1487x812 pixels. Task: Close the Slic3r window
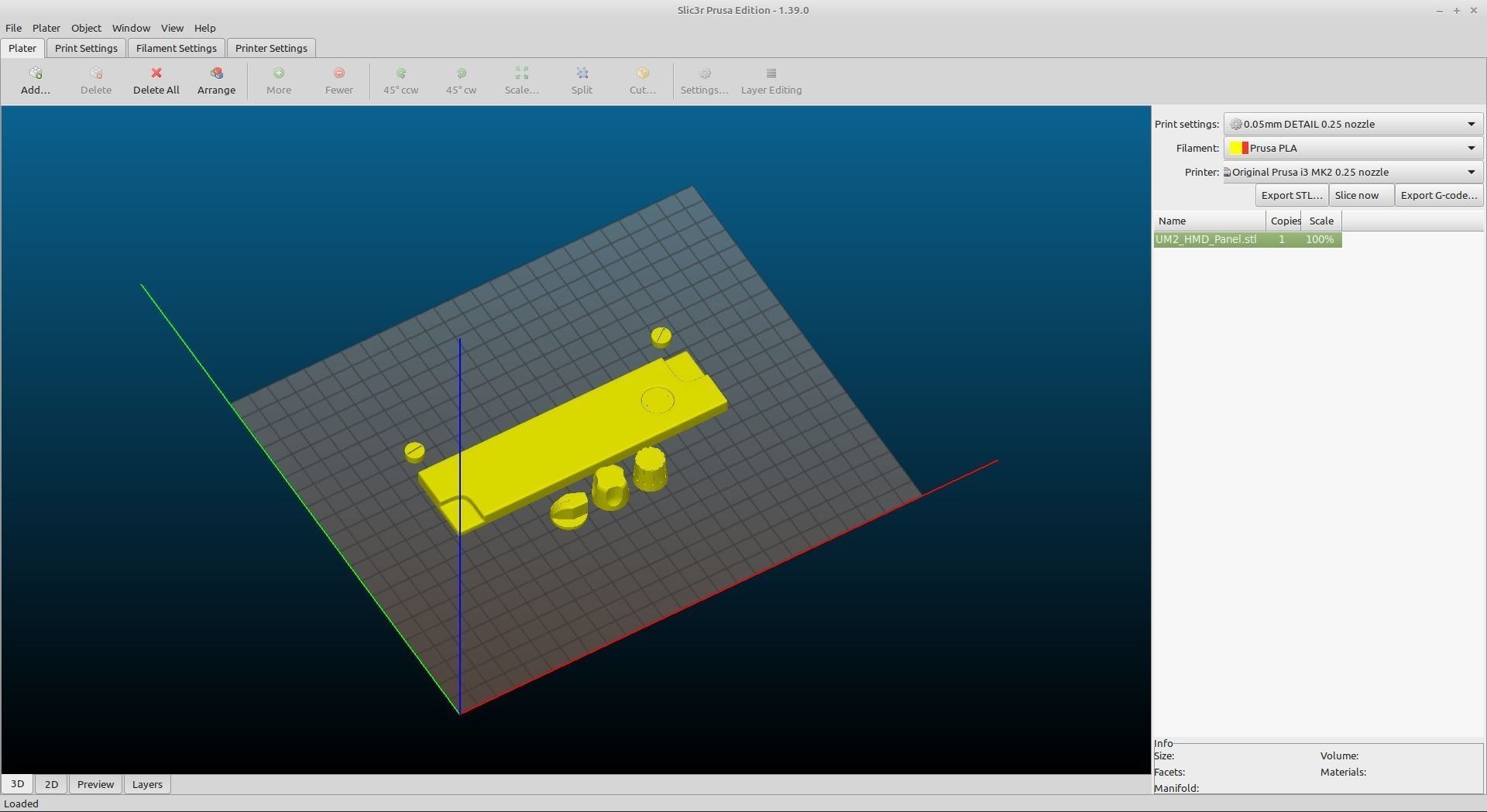[x=1473, y=10]
